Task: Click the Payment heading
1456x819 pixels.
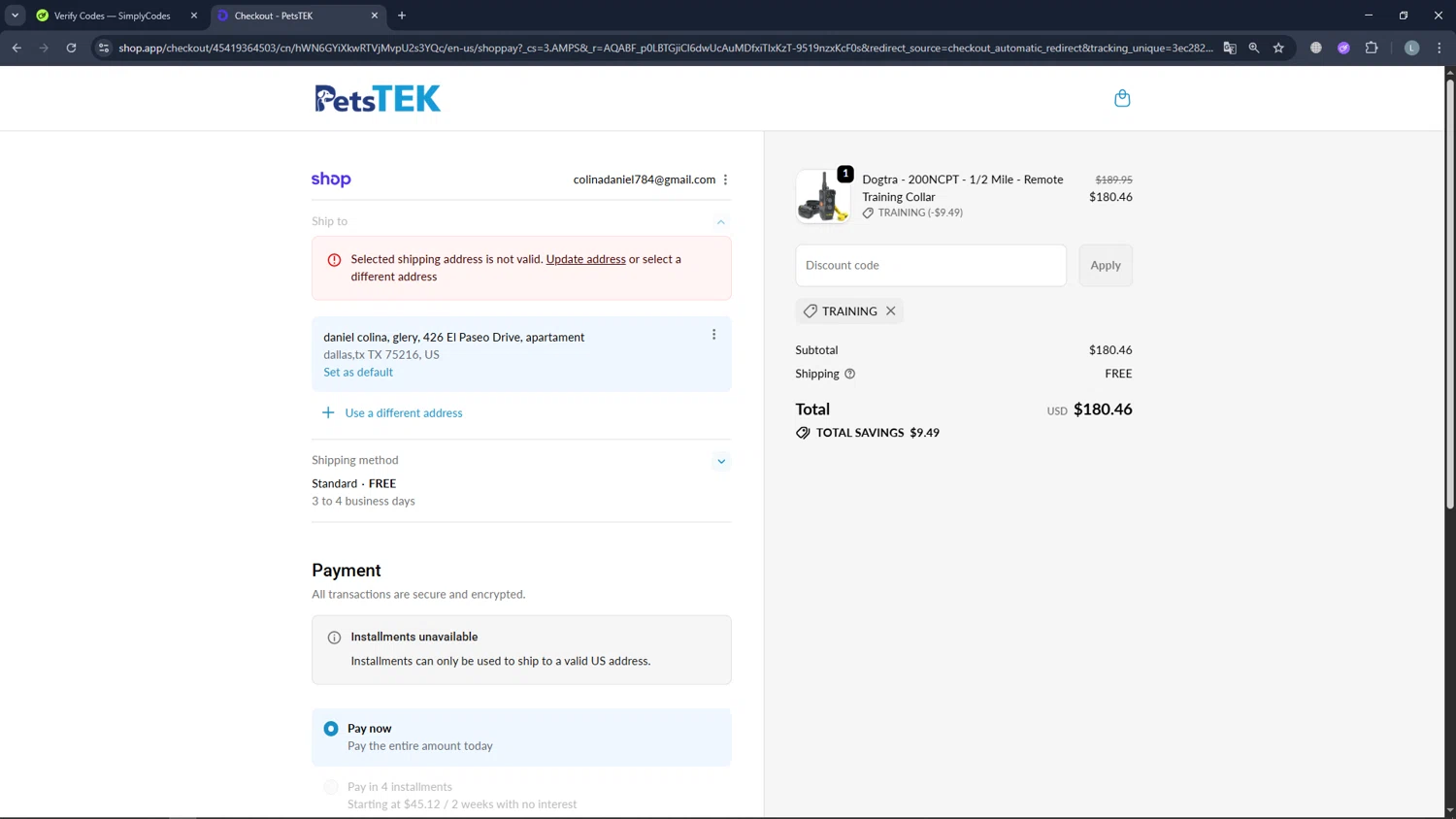Action: coord(347,571)
